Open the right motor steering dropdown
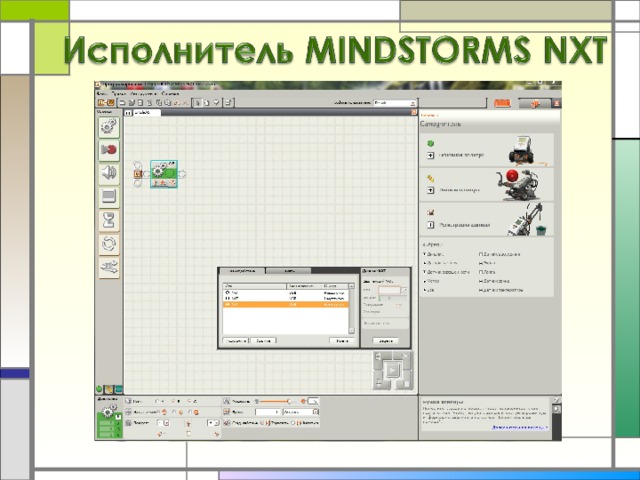640x480 pixels. tap(213, 423)
